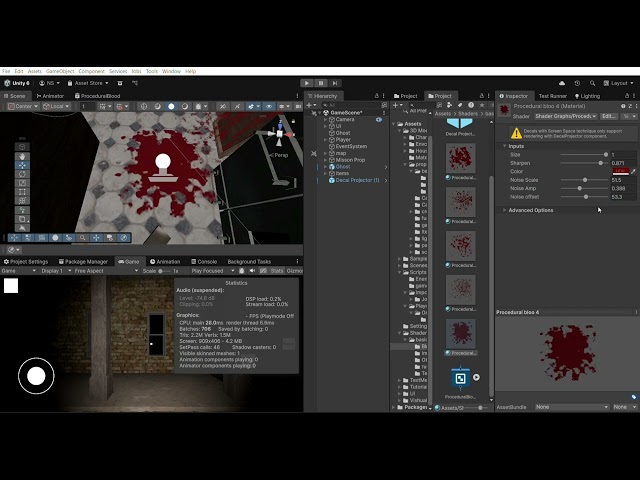Open the Shader Graphs/Procedural shader dropdown
The height and width of the screenshot is (480, 640).
click(565, 116)
